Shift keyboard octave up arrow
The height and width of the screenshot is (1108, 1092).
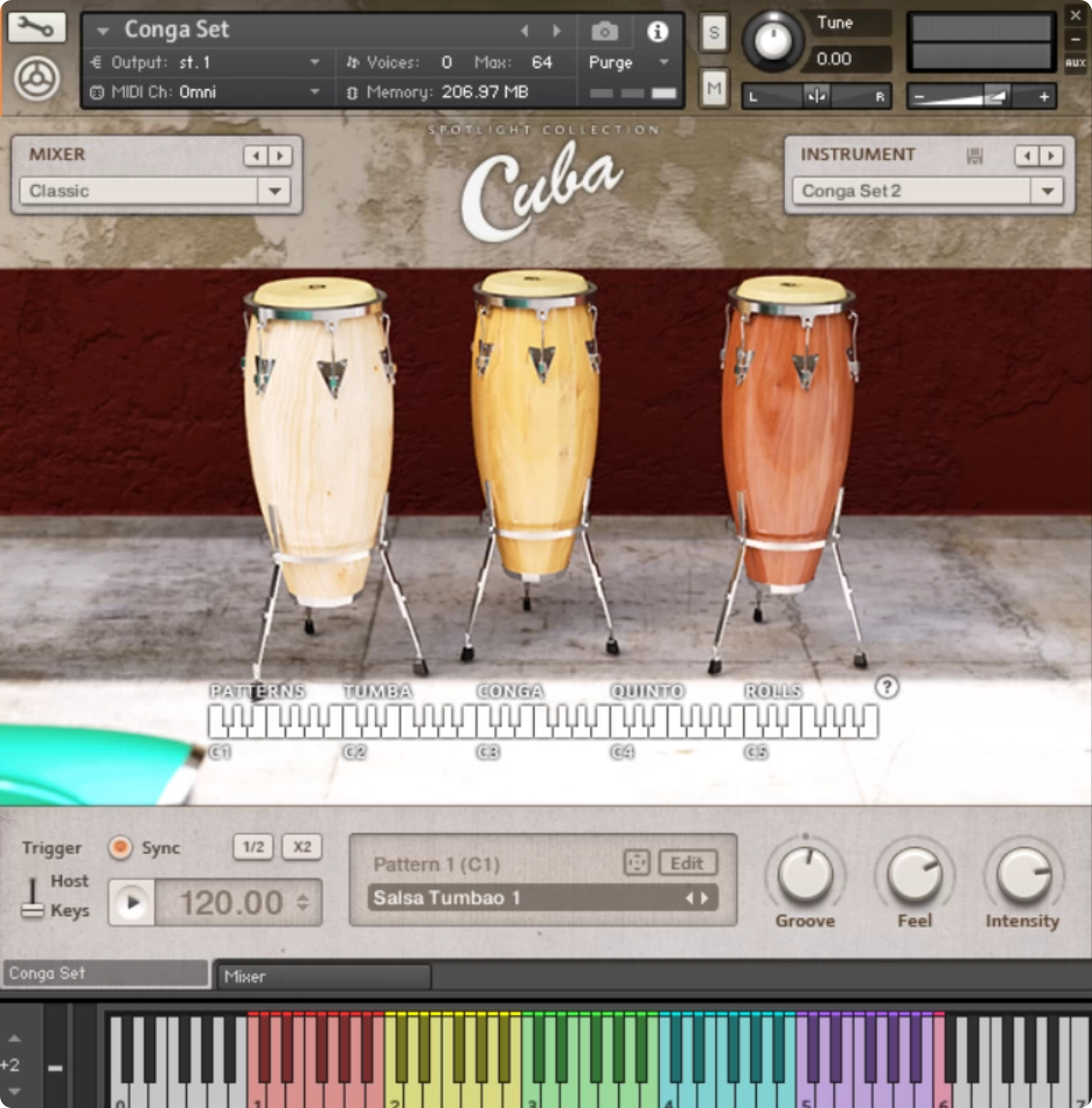(15, 1039)
